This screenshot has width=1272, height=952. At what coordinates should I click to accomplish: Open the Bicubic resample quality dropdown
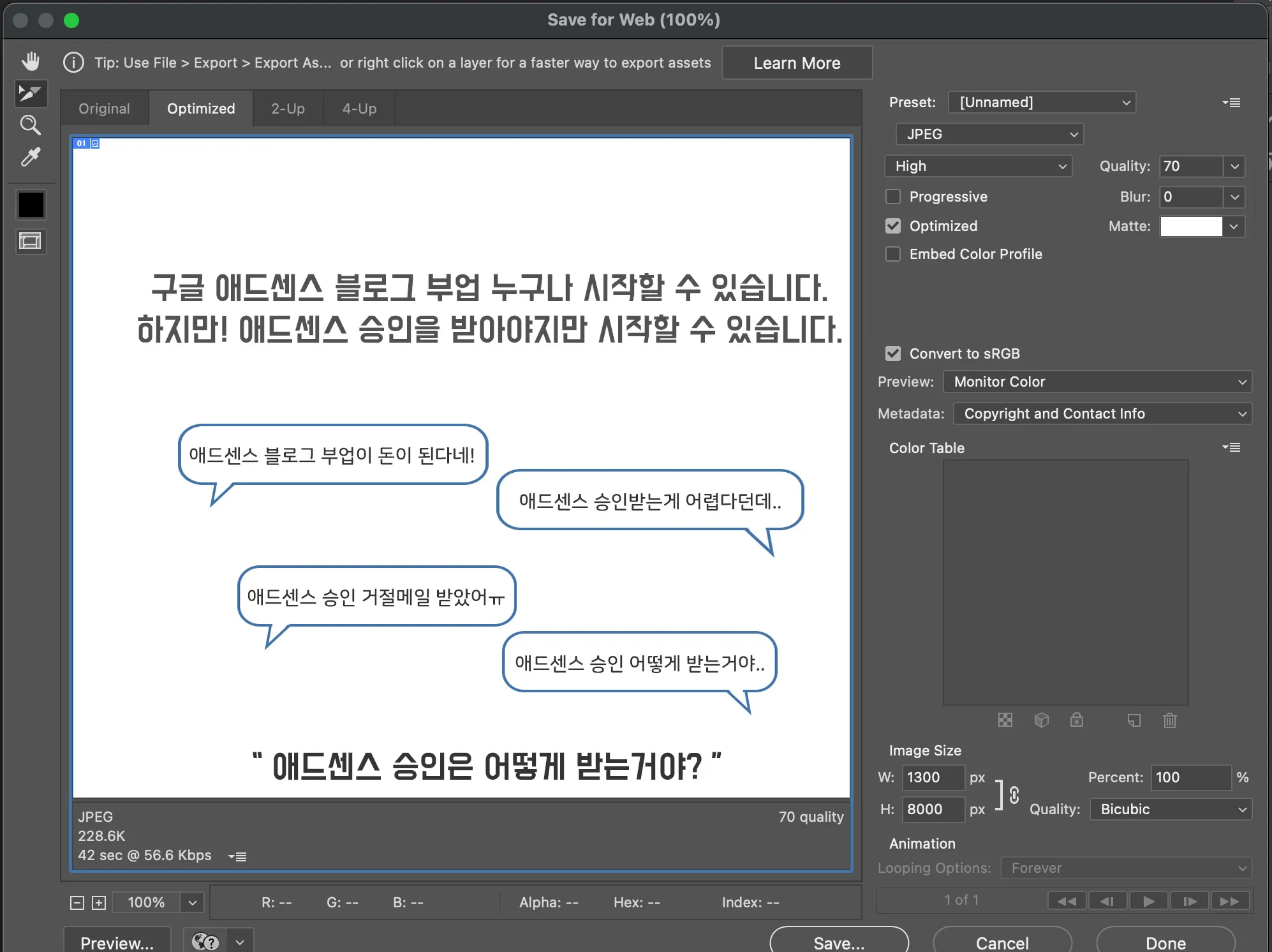point(1171,809)
